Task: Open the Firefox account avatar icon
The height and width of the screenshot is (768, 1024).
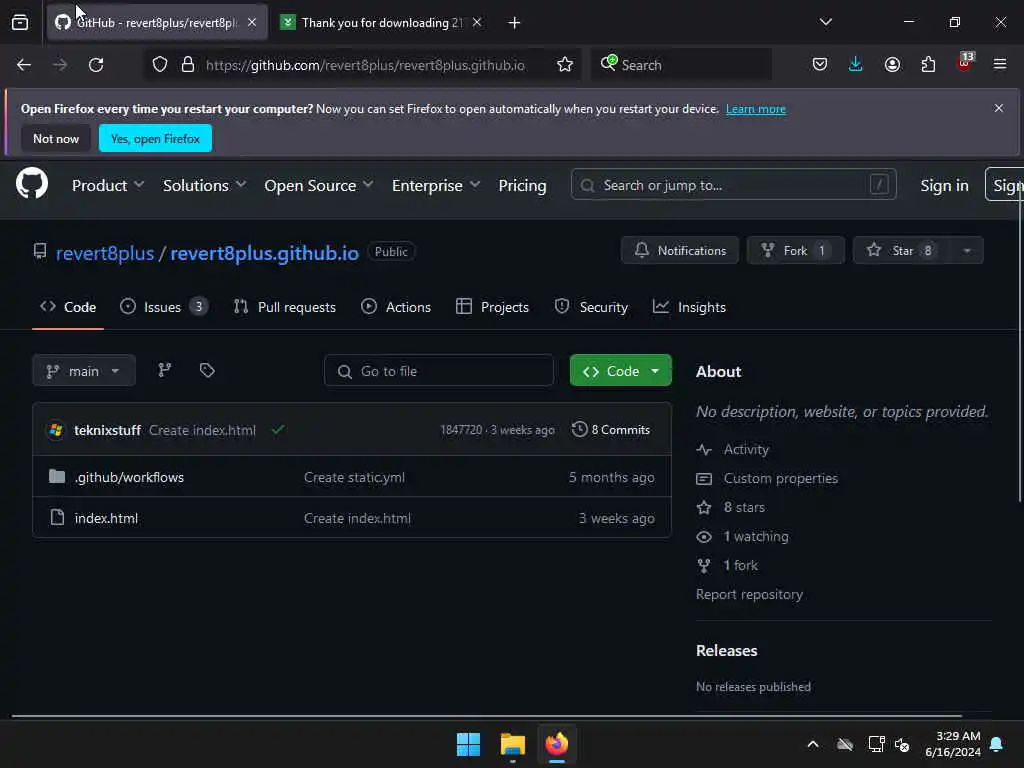Action: pyautogui.click(x=892, y=65)
